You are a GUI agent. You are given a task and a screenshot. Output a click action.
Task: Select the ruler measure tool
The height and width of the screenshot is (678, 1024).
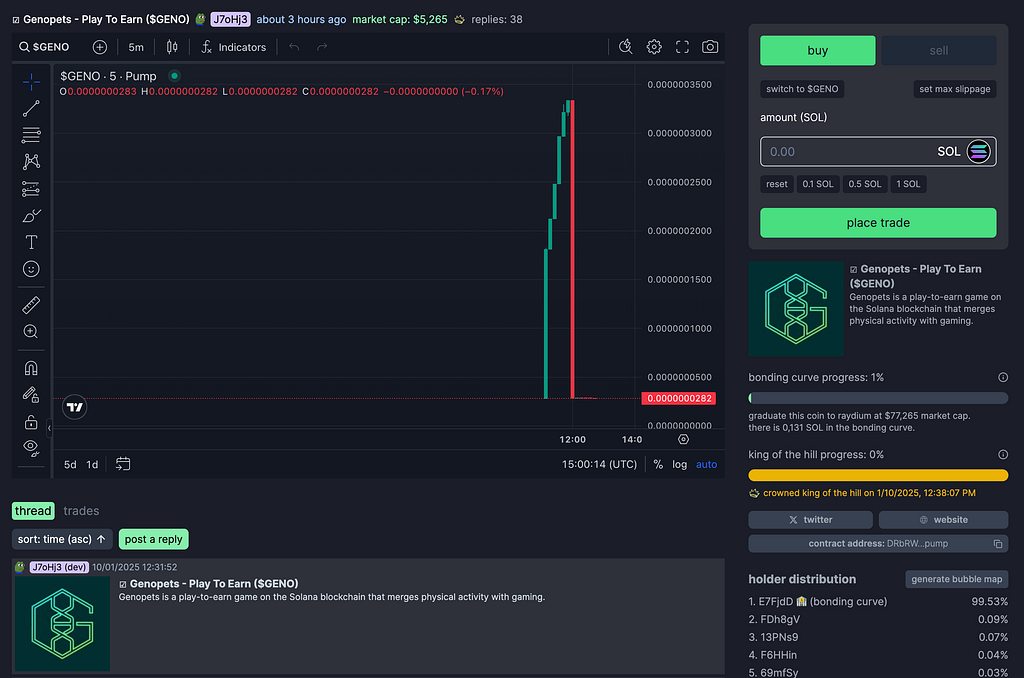pos(31,304)
